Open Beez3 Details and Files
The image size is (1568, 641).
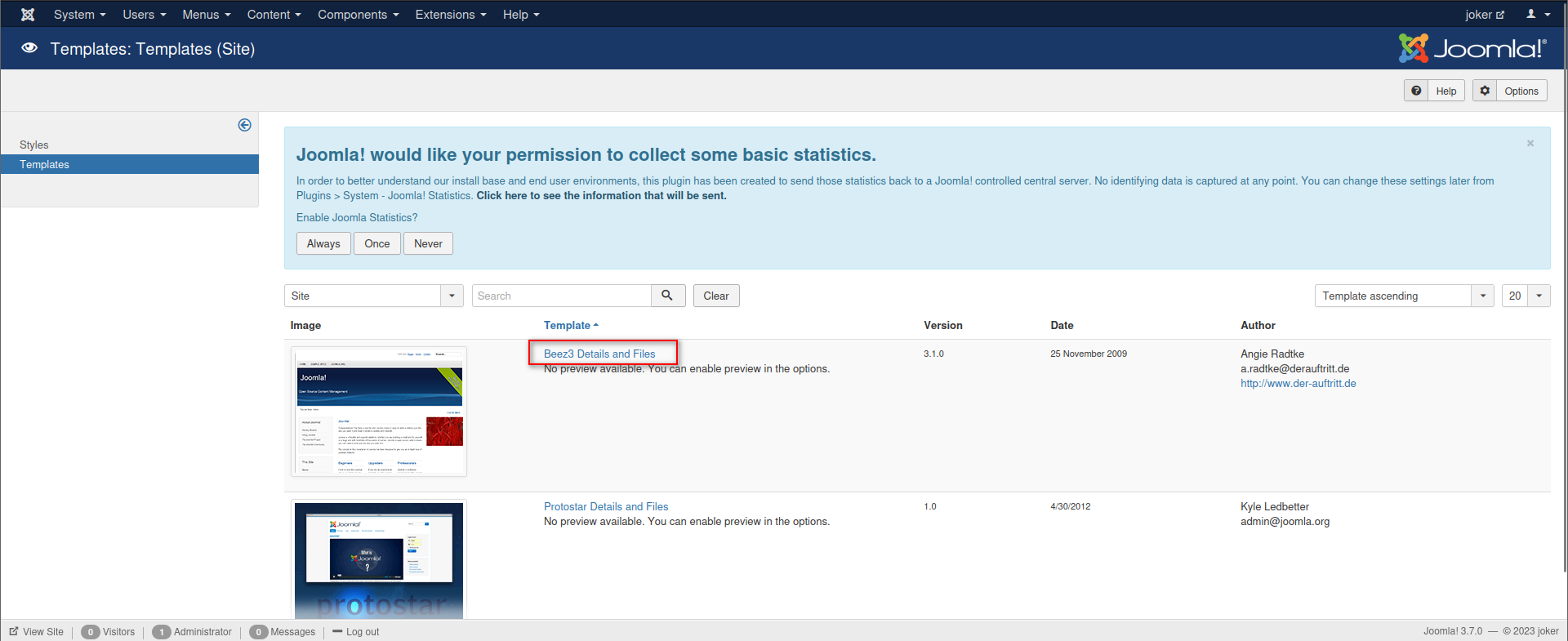599,354
